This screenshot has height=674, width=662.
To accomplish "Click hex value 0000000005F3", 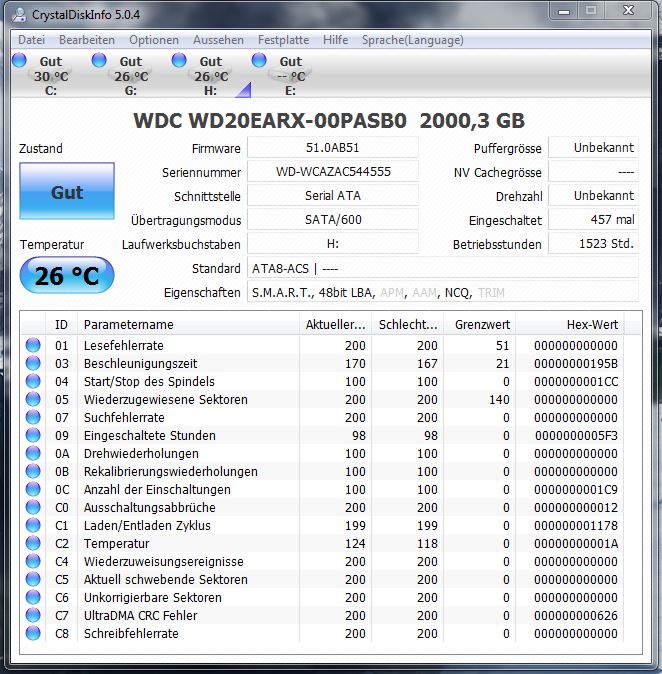I will coord(576,436).
